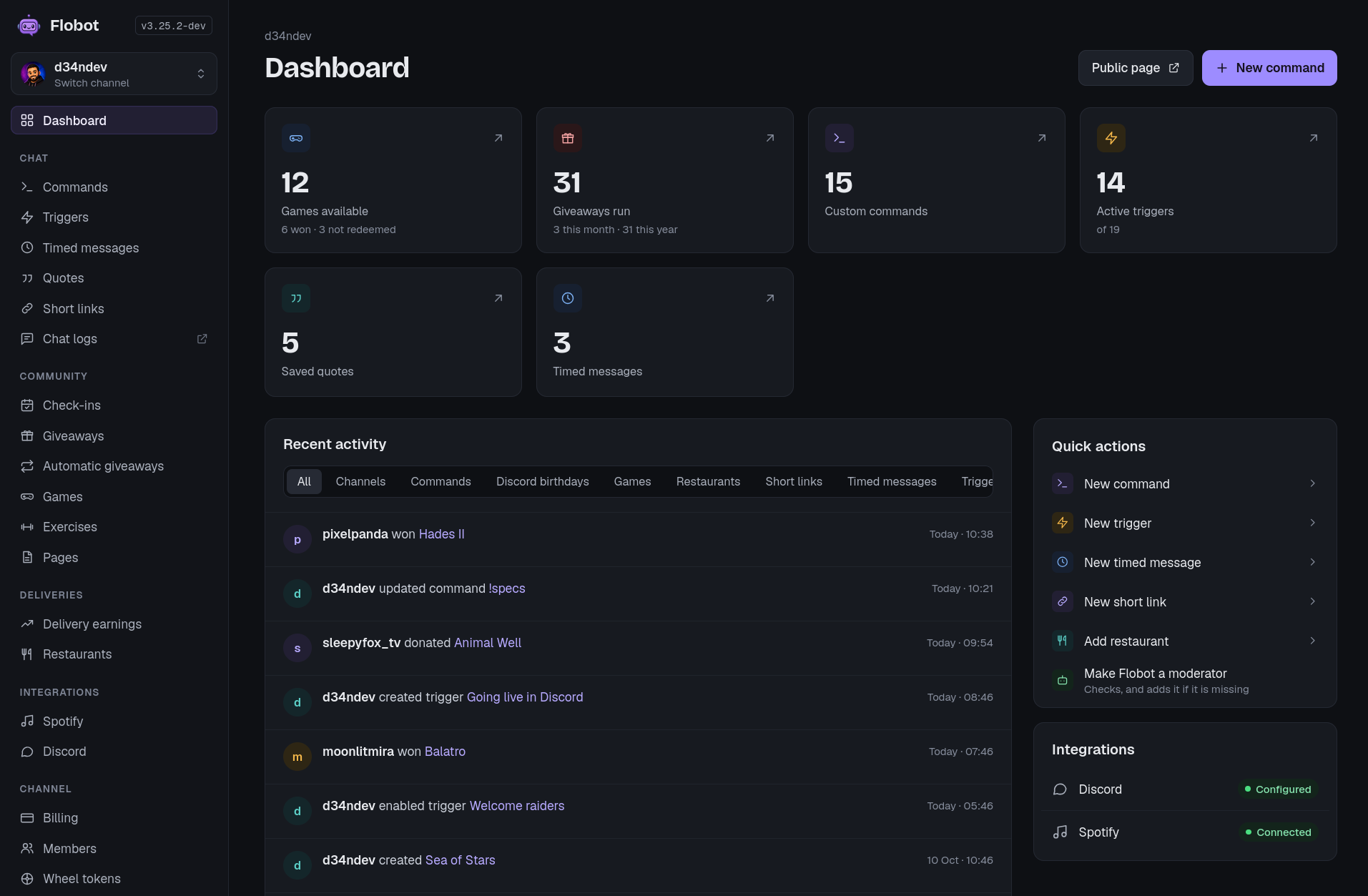Open Giveaways run card arrow
Image resolution: width=1368 pixels, height=896 pixels.
pos(770,138)
